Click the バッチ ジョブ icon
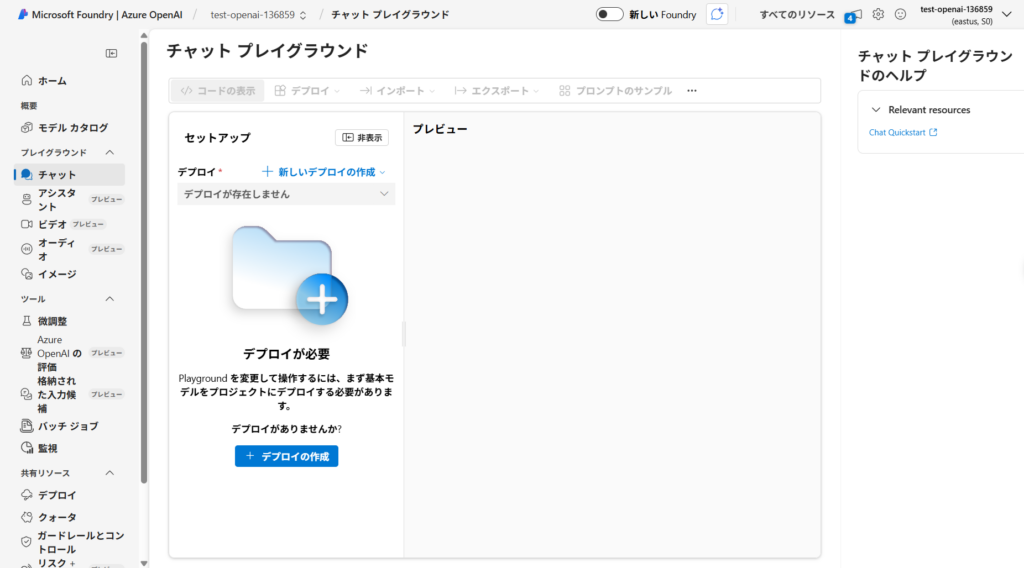The height and width of the screenshot is (568, 1024). coord(27,426)
